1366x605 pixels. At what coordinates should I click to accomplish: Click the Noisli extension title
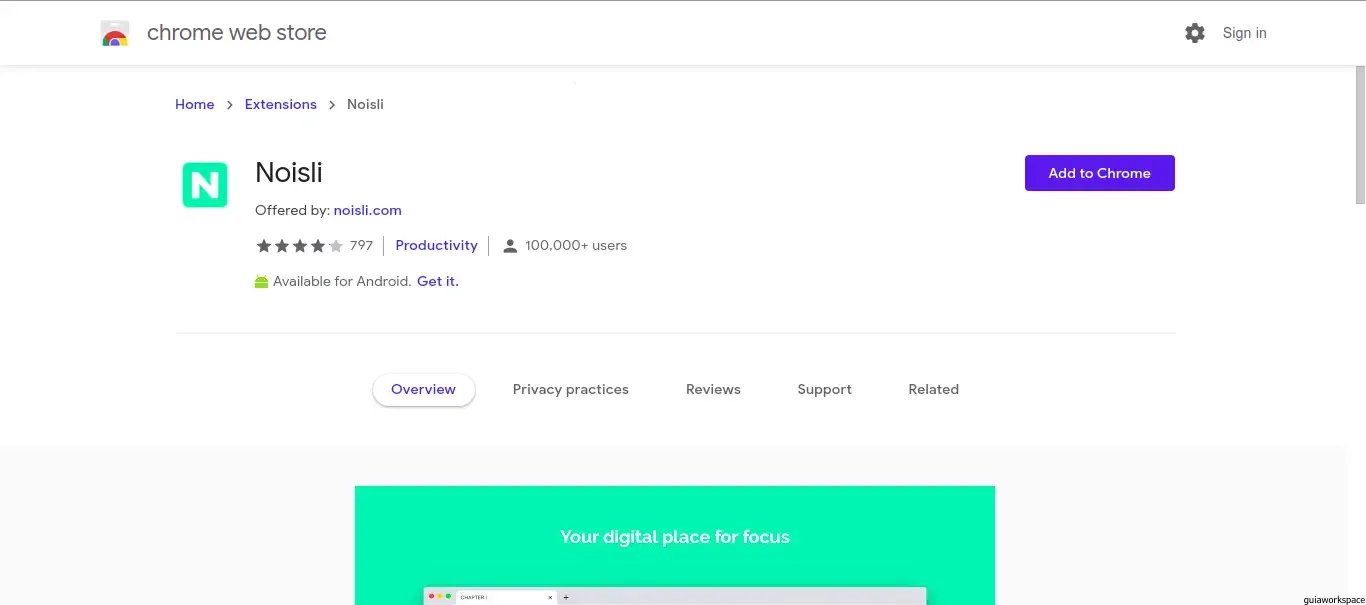coord(289,172)
